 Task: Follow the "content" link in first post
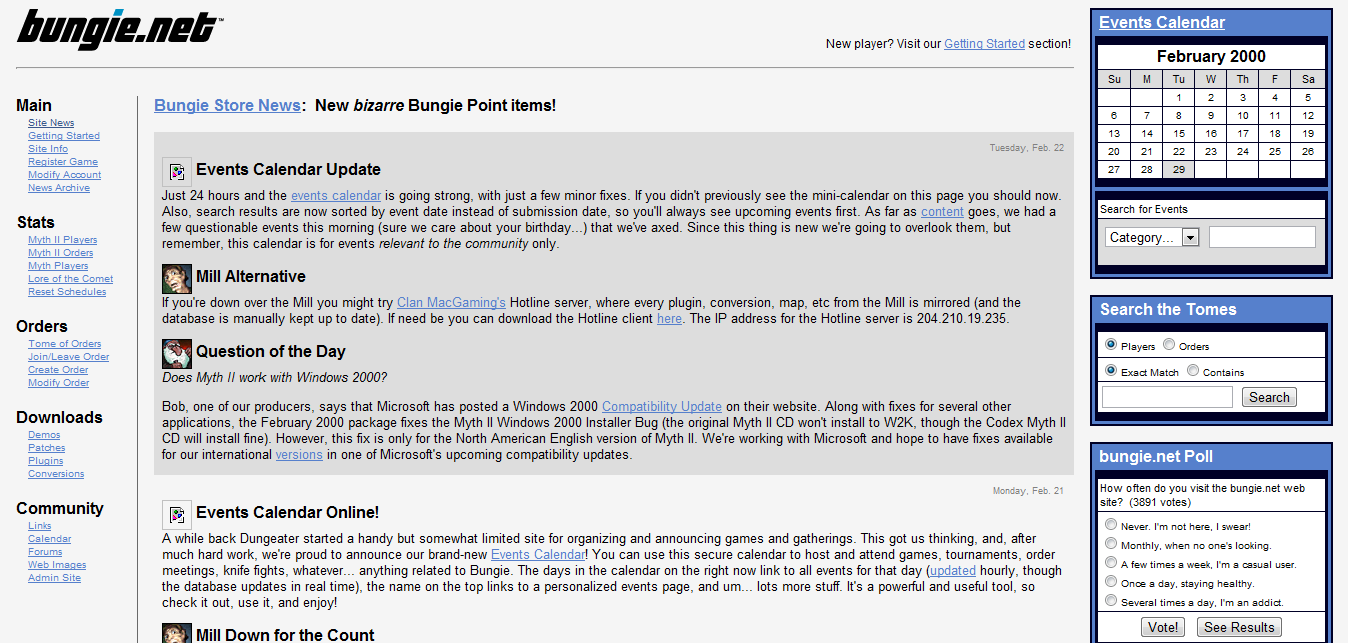click(x=942, y=212)
